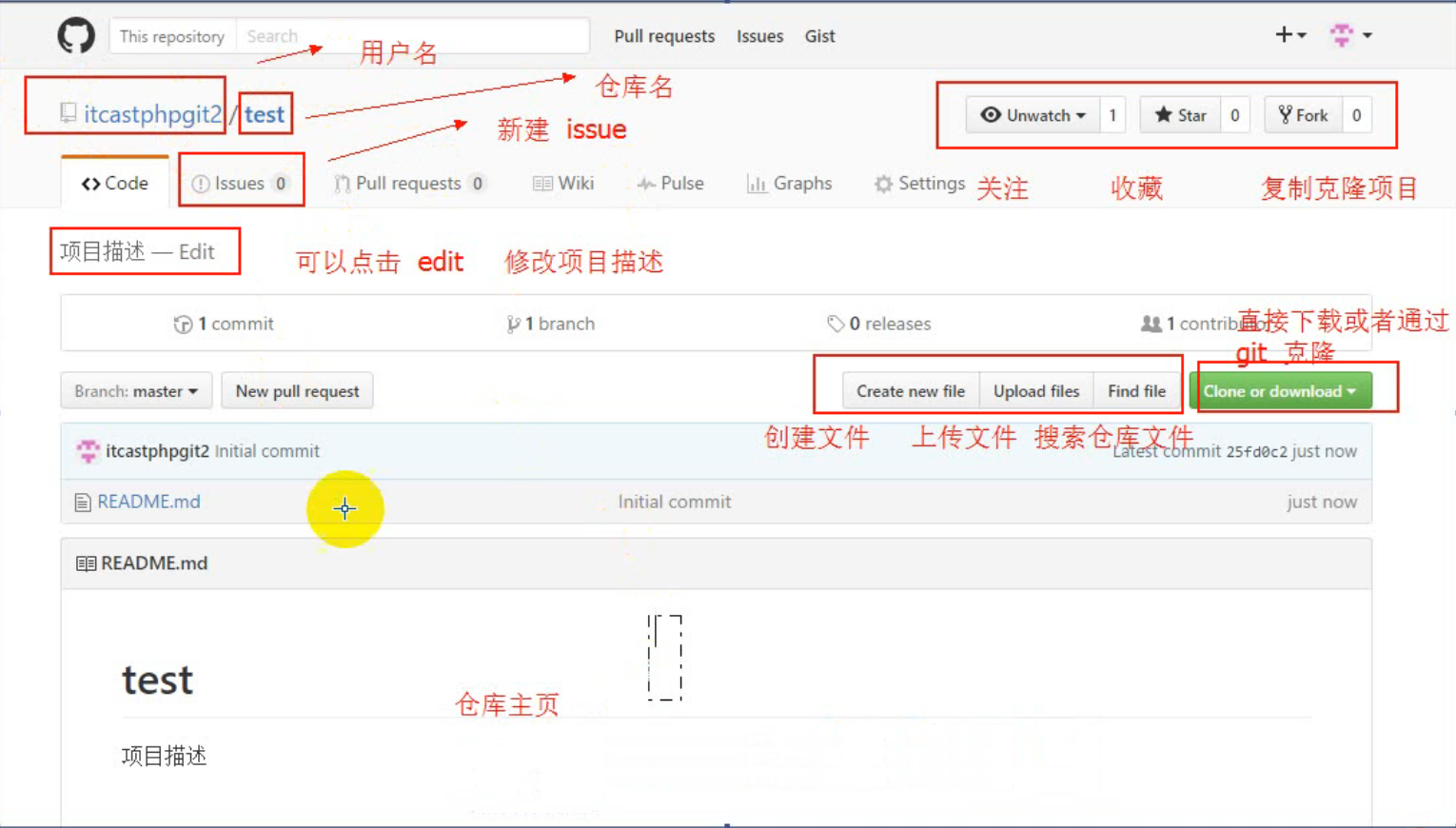Open commit hash 25fd0c2
This screenshot has height=828, width=1456.
pos(1256,452)
